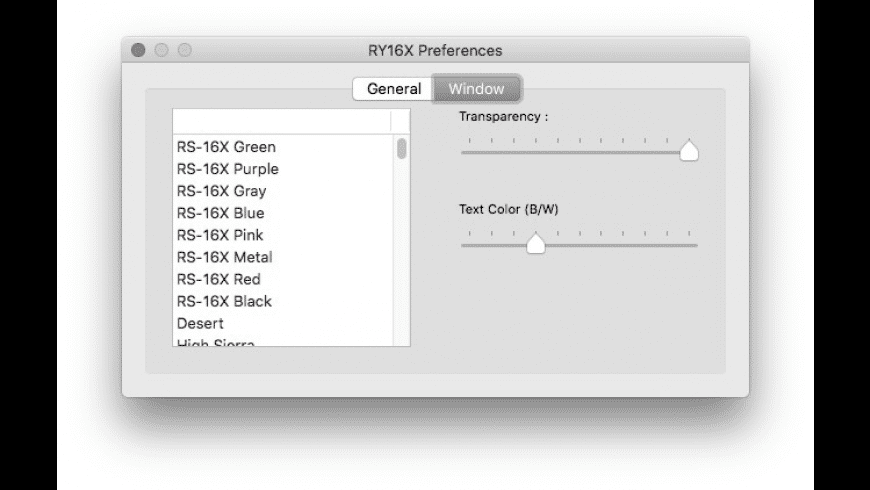Minimize the Preferences window

click(161, 50)
